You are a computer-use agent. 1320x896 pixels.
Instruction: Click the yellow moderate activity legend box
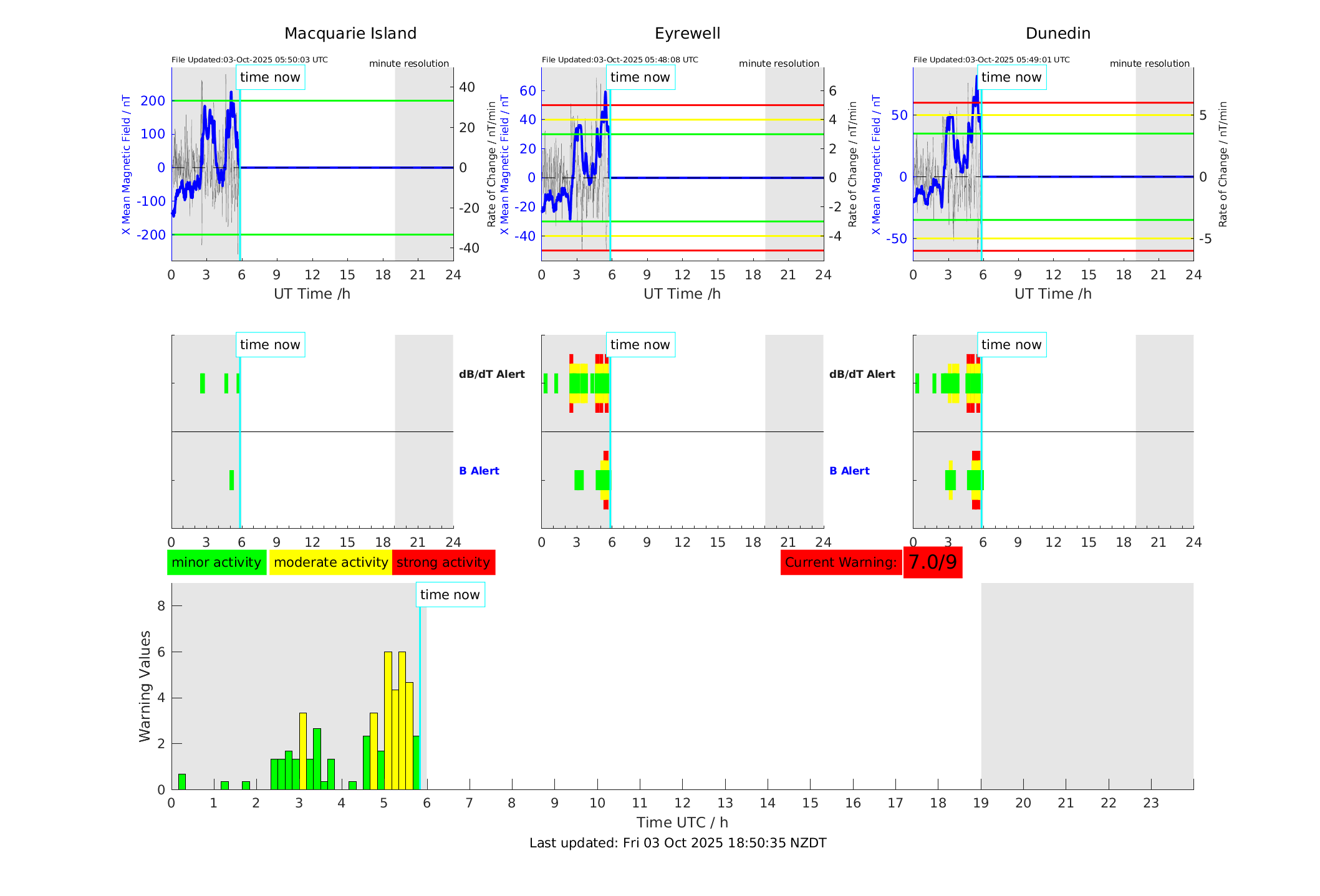click(x=330, y=562)
